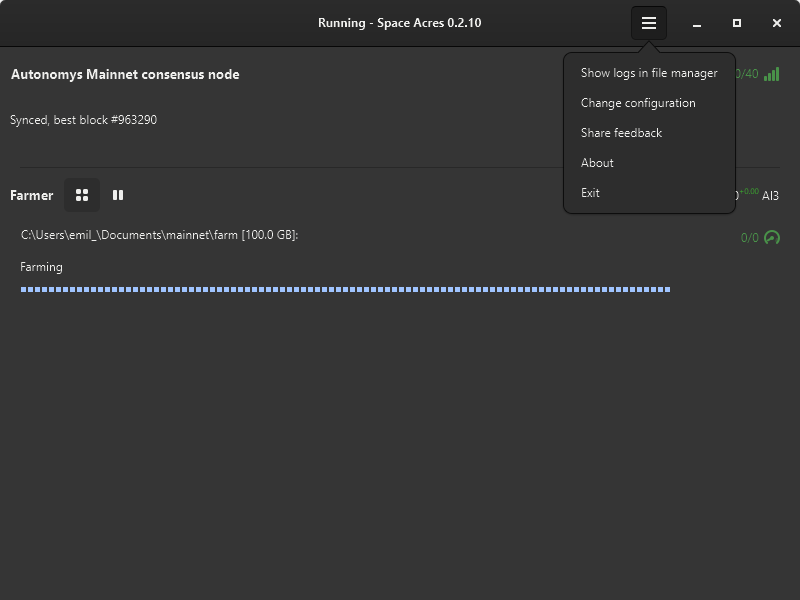Click the Synced best block status text

[x=83, y=120]
